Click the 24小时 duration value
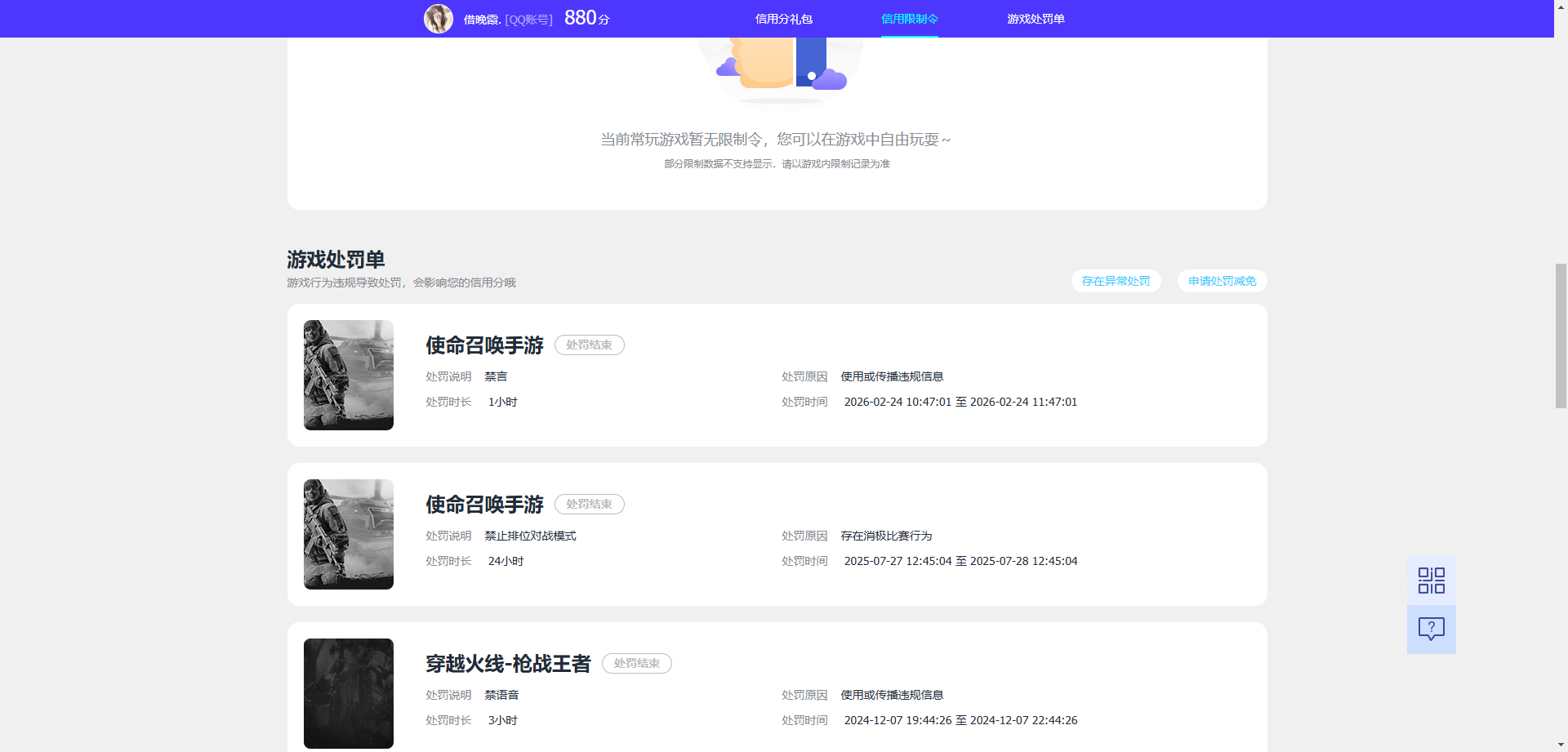The width and height of the screenshot is (1568, 752). click(506, 561)
